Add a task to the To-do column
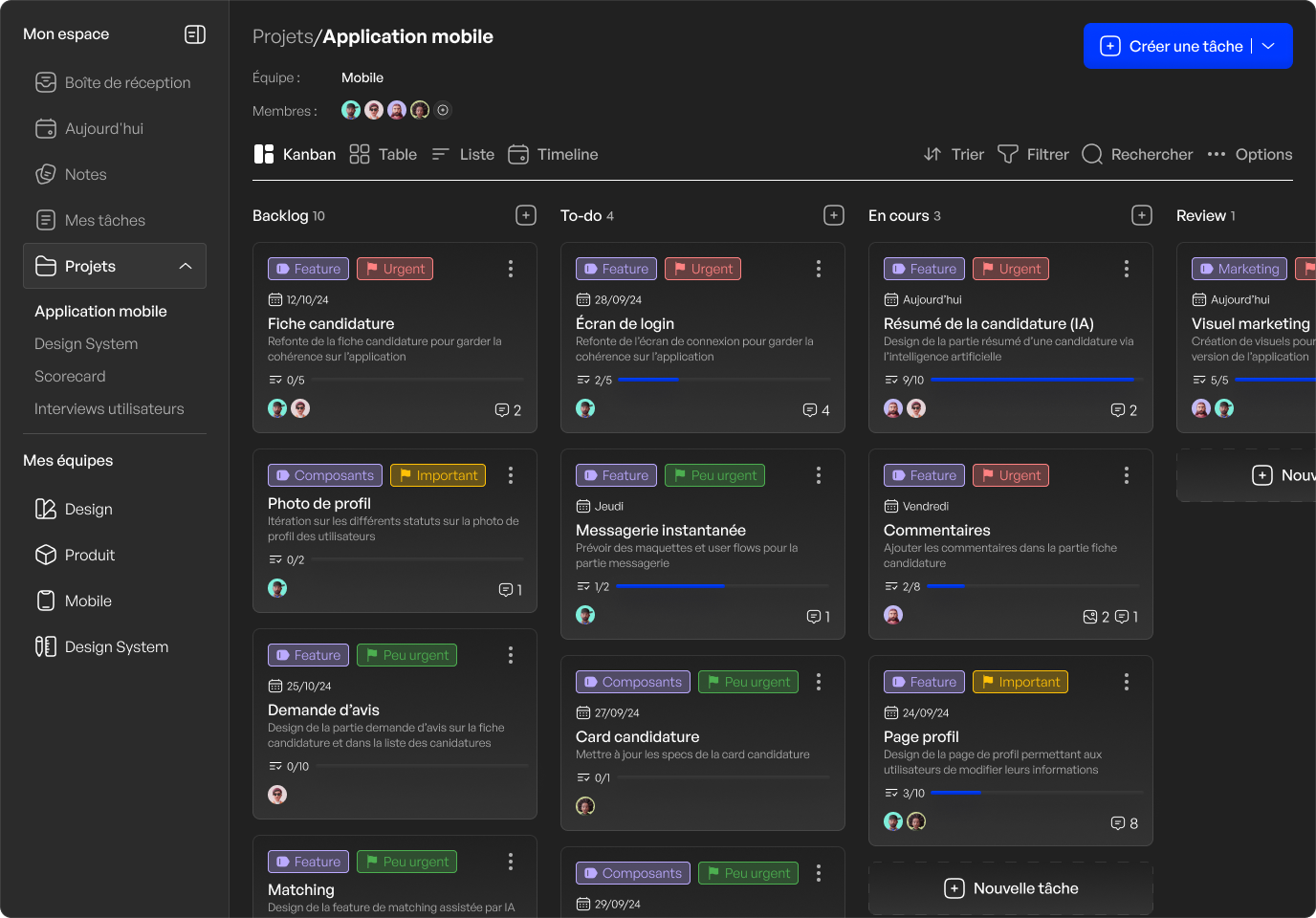Screen dimensions: 1316x918 (x=834, y=215)
